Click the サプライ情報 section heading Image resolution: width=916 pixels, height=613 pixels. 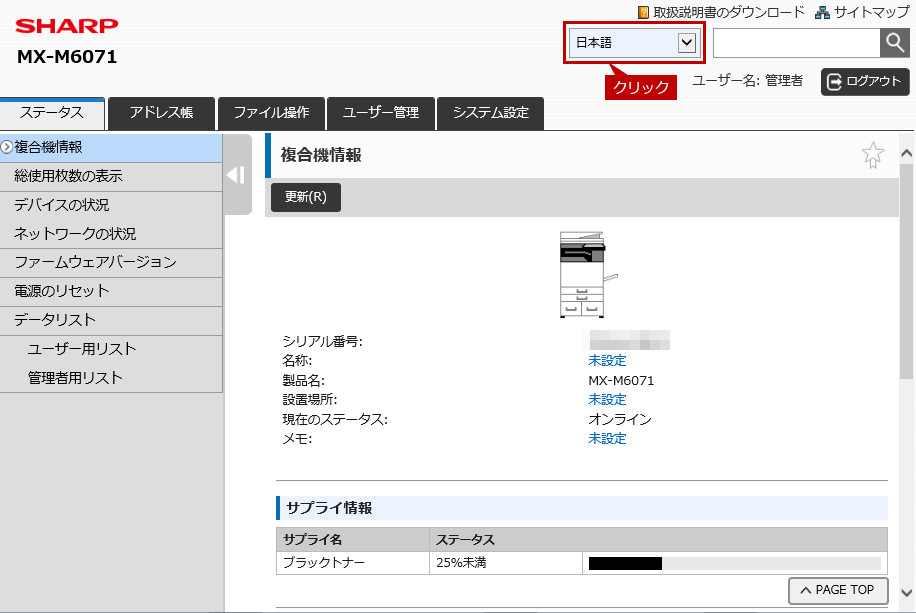click(329, 508)
